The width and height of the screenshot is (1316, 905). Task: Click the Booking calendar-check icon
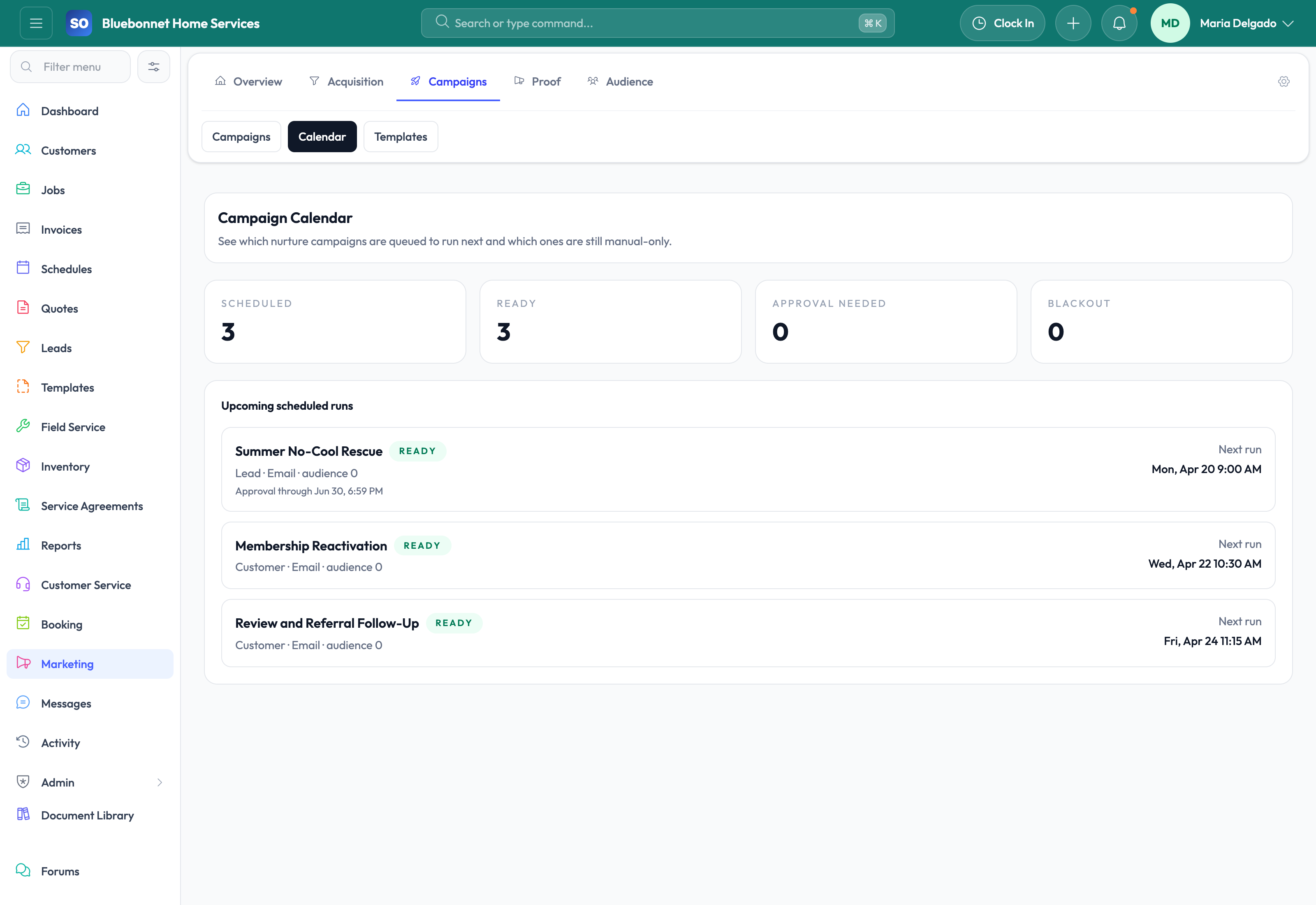click(x=23, y=624)
